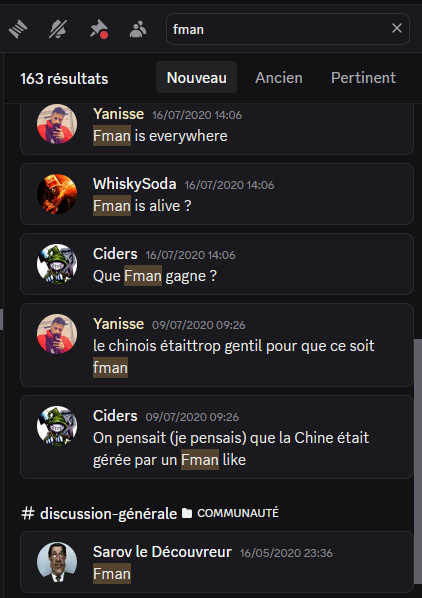Switch to the Pertinent sort tab

[363, 77]
